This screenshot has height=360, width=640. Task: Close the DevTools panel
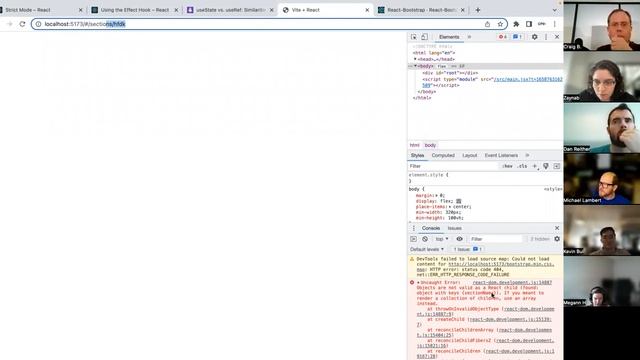point(557,37)
